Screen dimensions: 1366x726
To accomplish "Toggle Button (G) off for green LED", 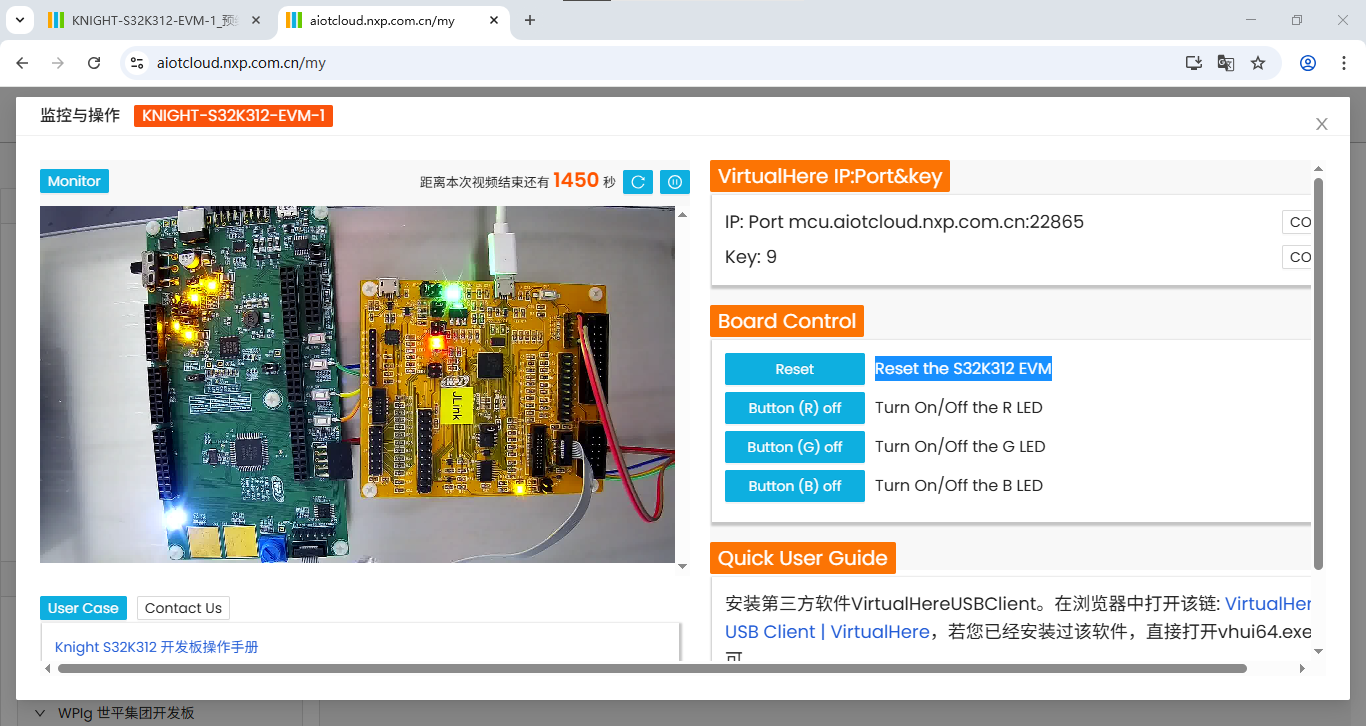I will pyautogui.click(x=795, y=447).
